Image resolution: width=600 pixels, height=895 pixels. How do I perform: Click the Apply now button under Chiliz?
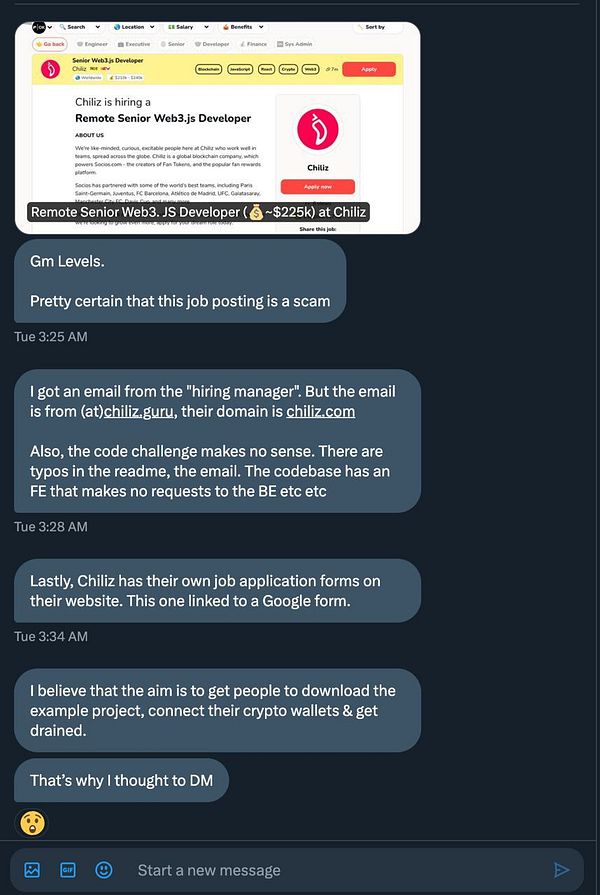tap(318, 186)
